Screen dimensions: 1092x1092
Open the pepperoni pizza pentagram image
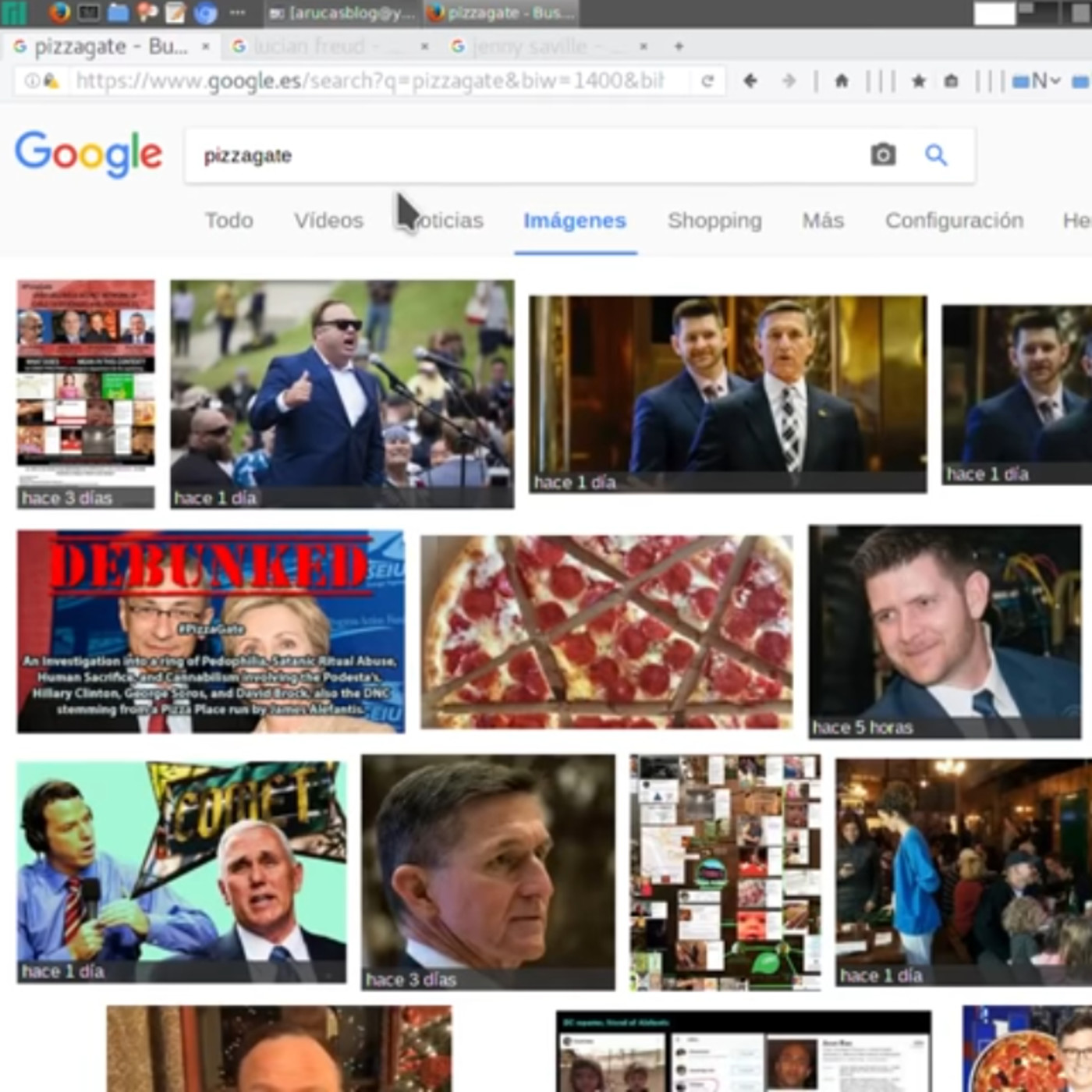coord(607,632)
